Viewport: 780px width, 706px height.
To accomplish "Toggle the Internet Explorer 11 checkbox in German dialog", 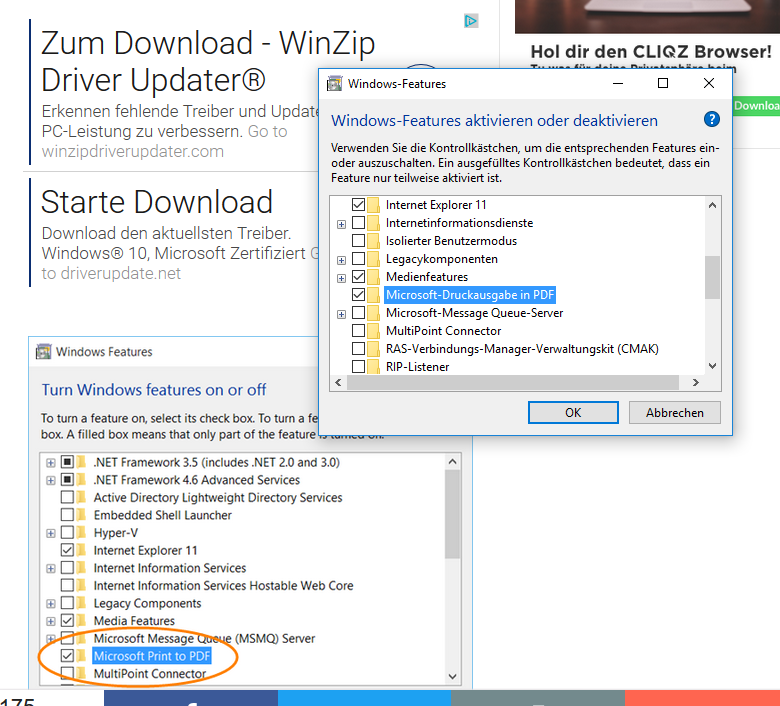I will [x=358, y=204].
